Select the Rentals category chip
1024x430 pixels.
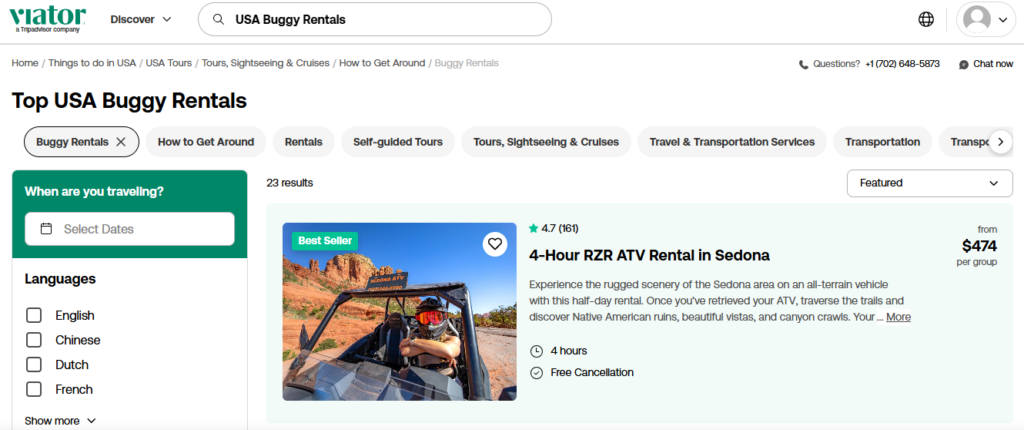[304, 142]
